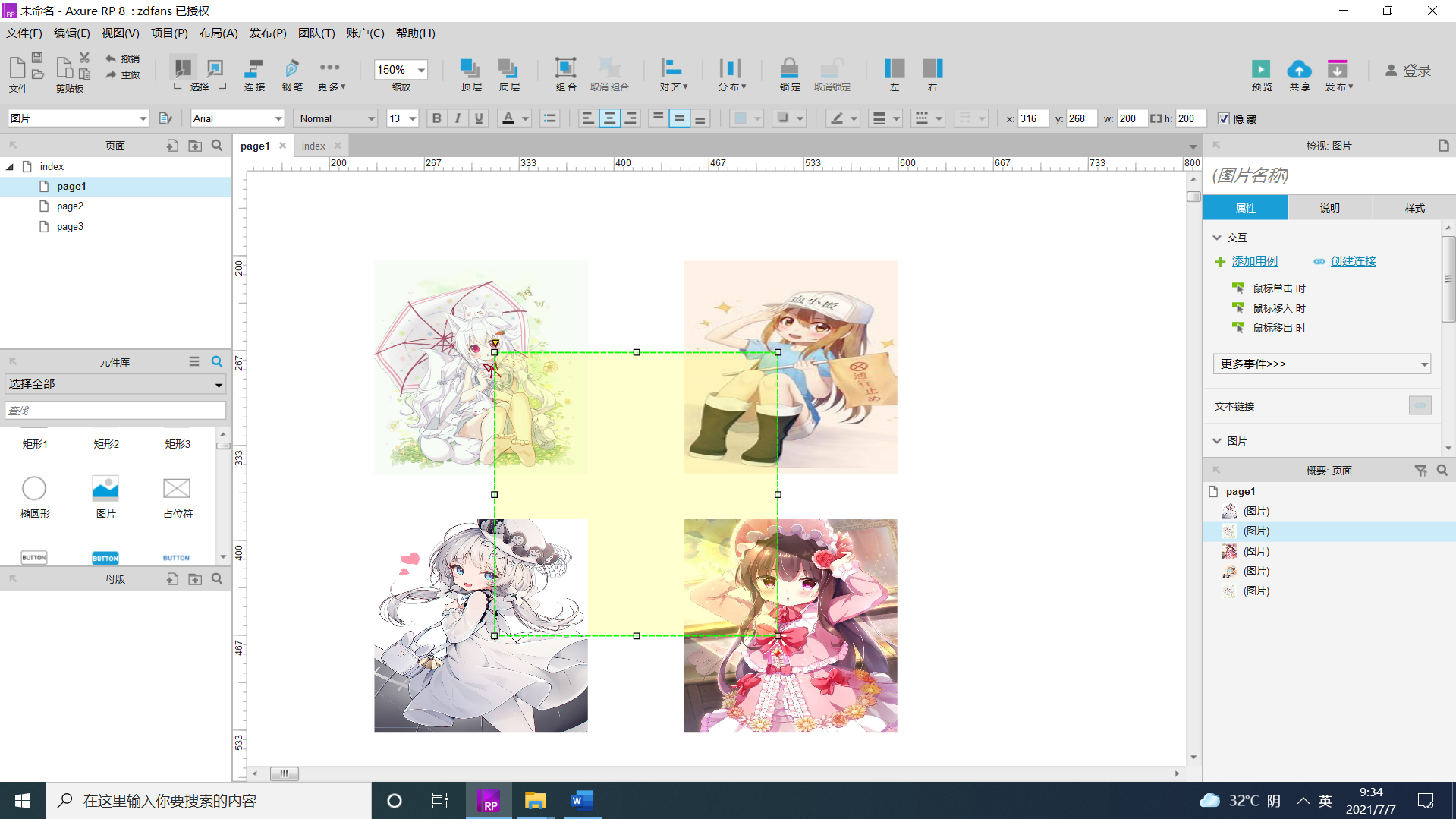Click the 创建连接 link
Viewport: 1456px width, 819px height.
click(x=1353, y=261)
